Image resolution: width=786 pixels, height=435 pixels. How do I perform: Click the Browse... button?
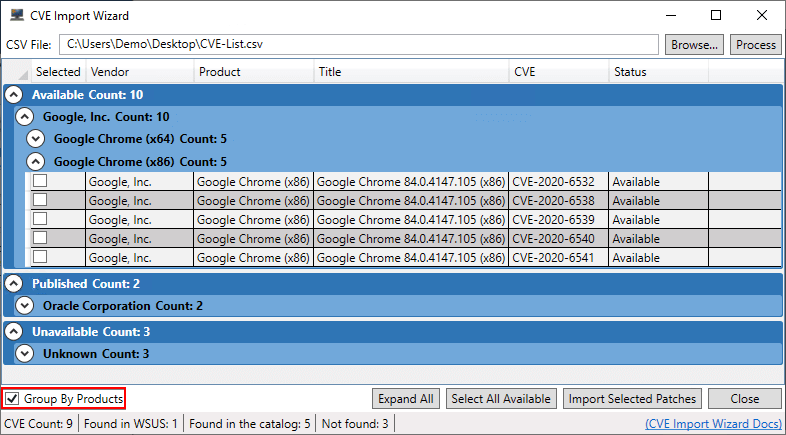pos(694,45)
